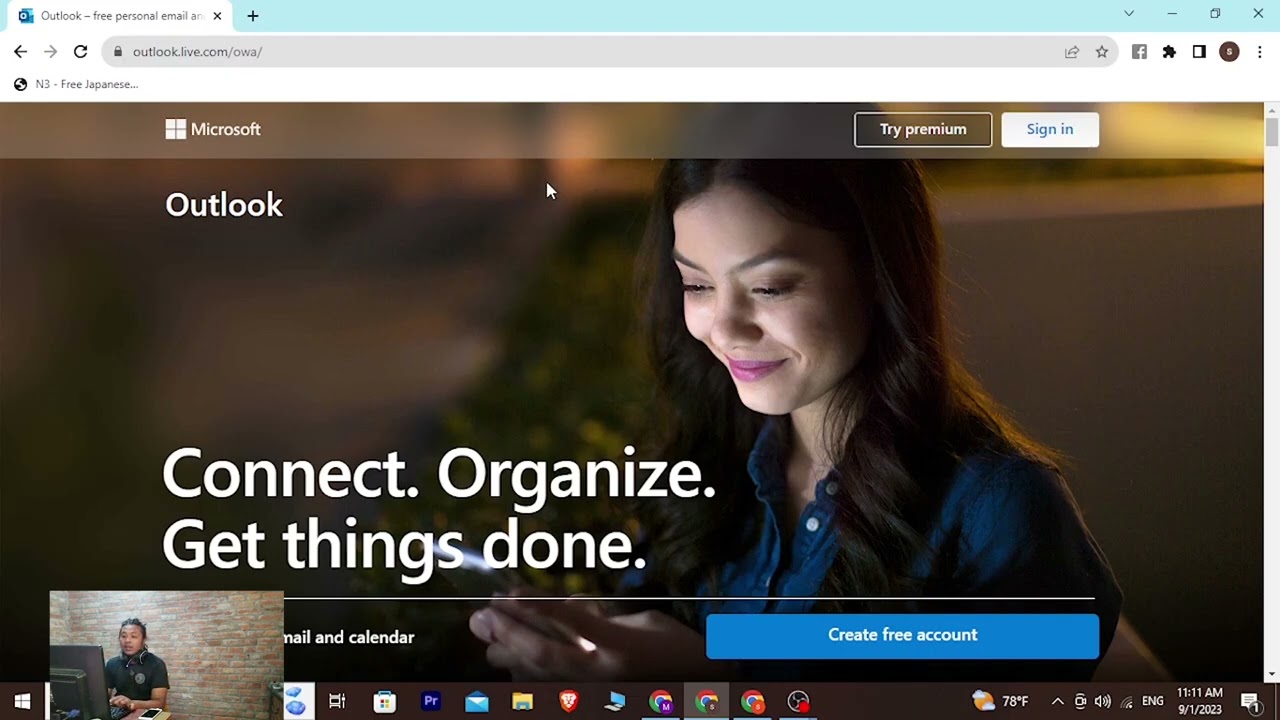Switch the ENG input language
Image resolution: width=1280 pixels, height=720 pixels.
point(1152,701)
